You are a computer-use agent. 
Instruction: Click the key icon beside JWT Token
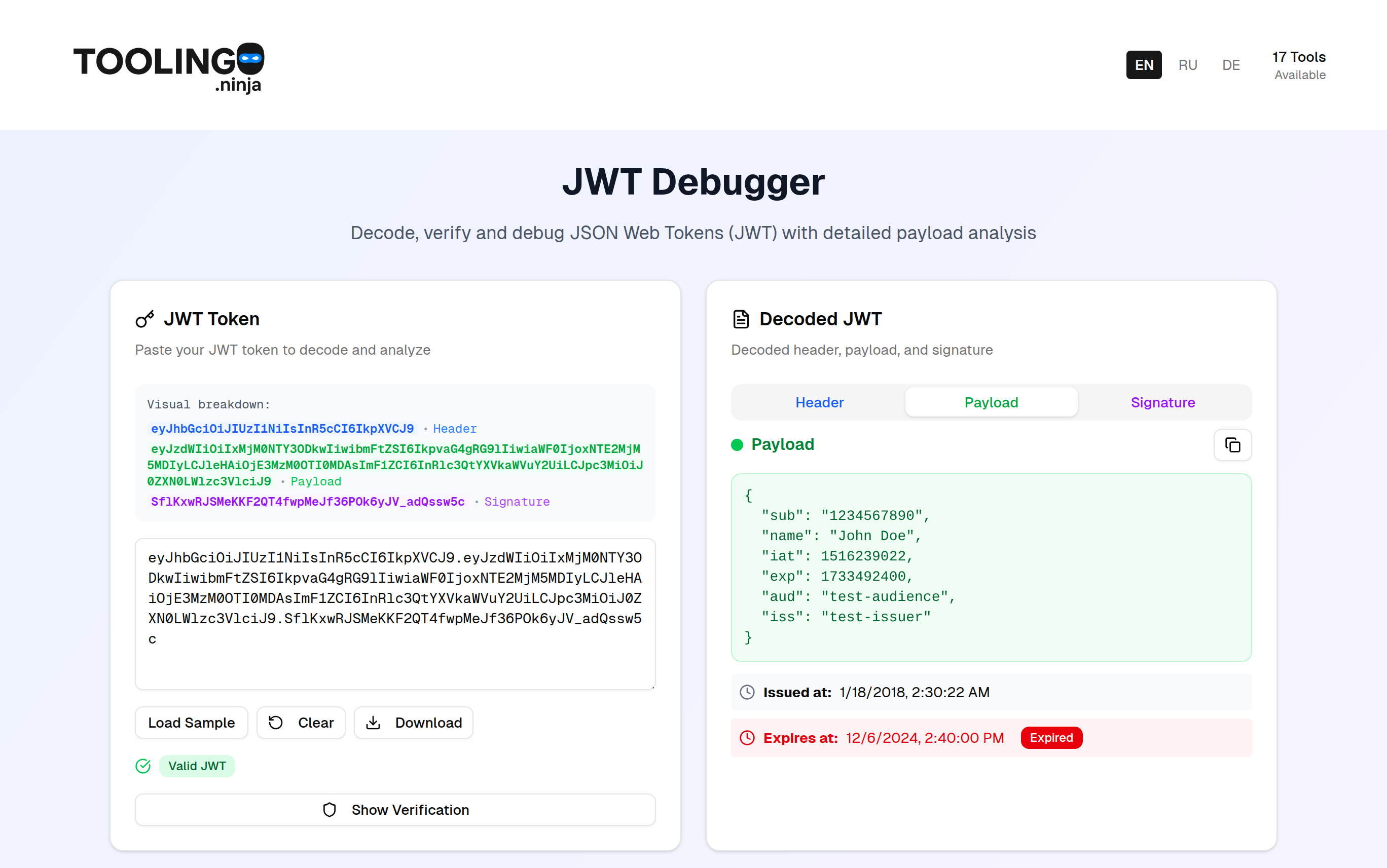pyautogui.click(x=144, y=319)
